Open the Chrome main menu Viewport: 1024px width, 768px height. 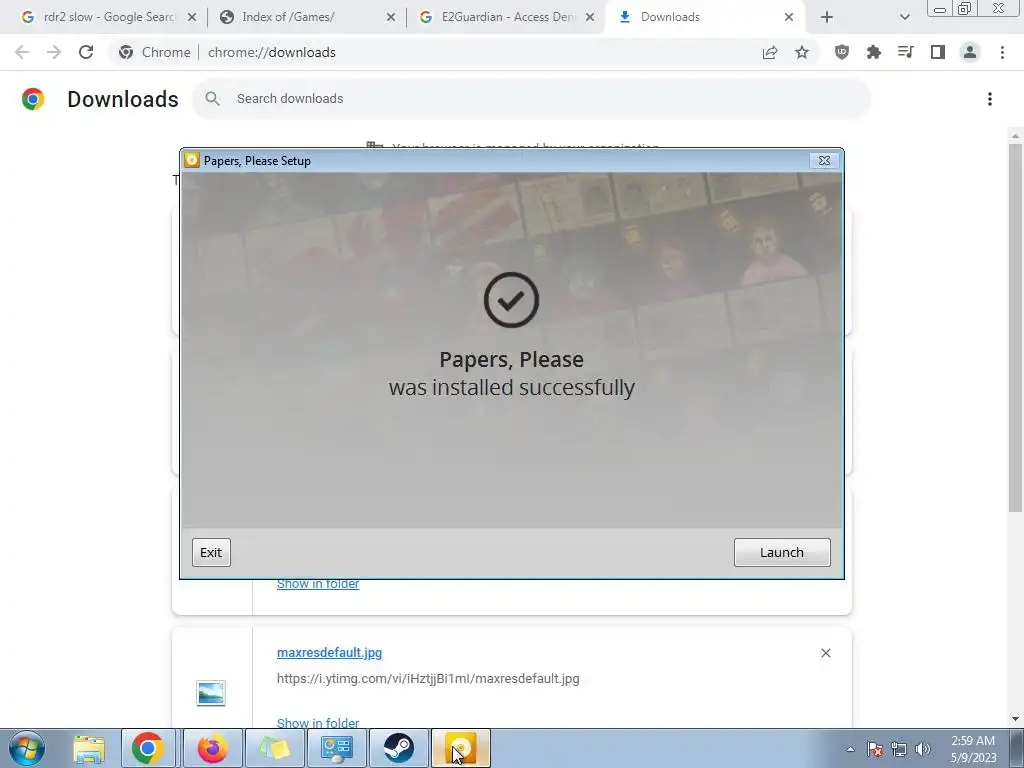1002,52
